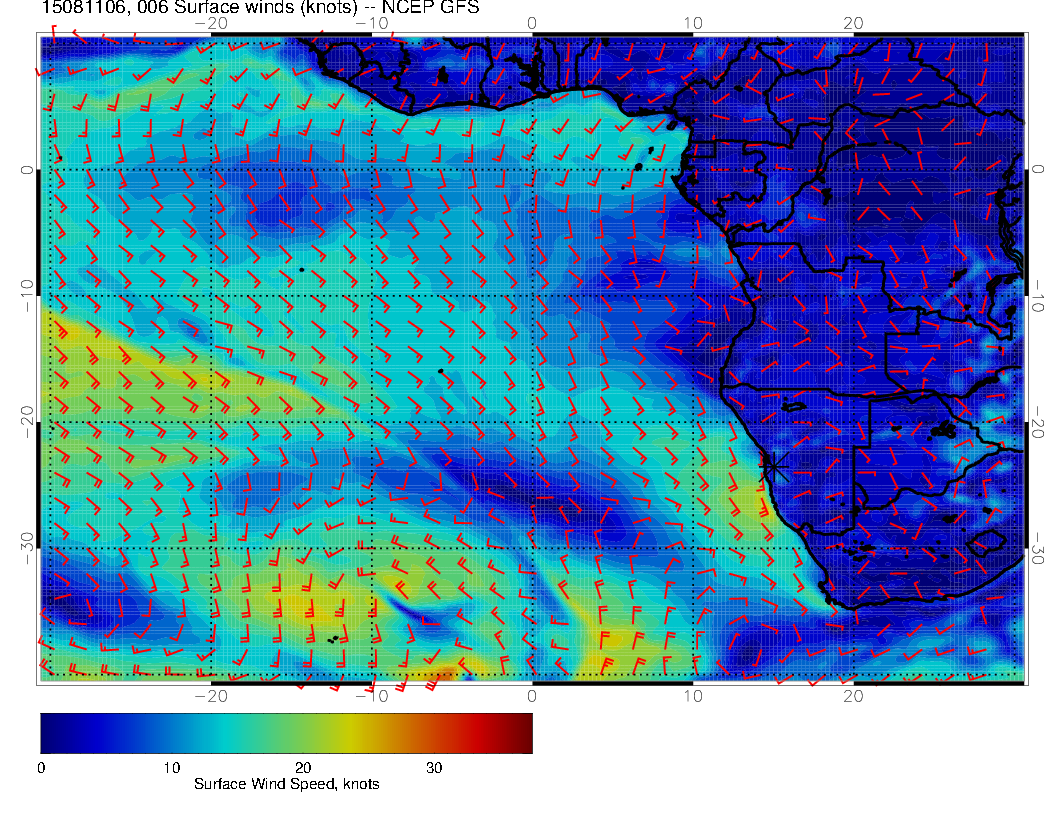The image size is (1056, 816).
Task: Click the right latitude axis label '−30'
Action: tap(1038, 548)
